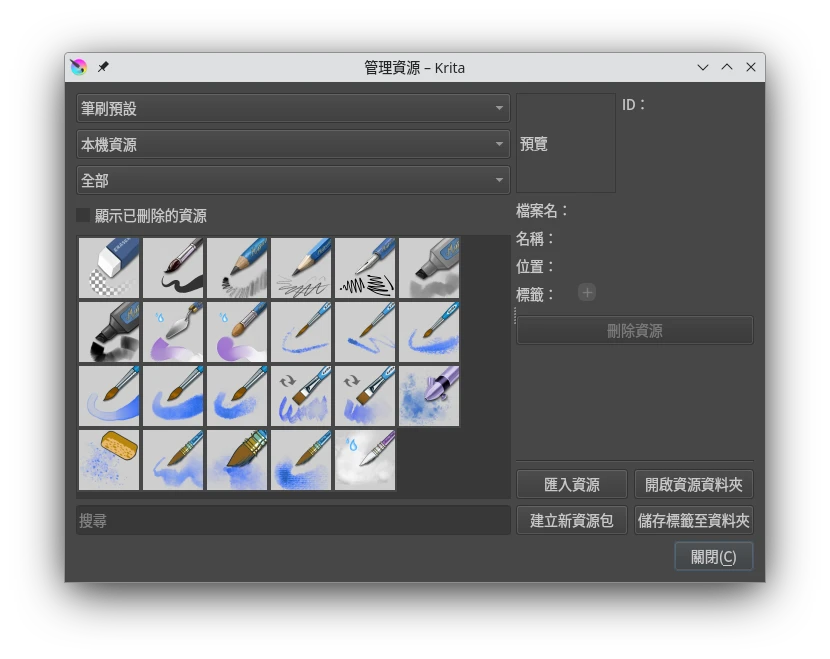Click the 搜尋 search input field
Screen dimensions: 830x659
pyautogui.click(x=293, y=520)
